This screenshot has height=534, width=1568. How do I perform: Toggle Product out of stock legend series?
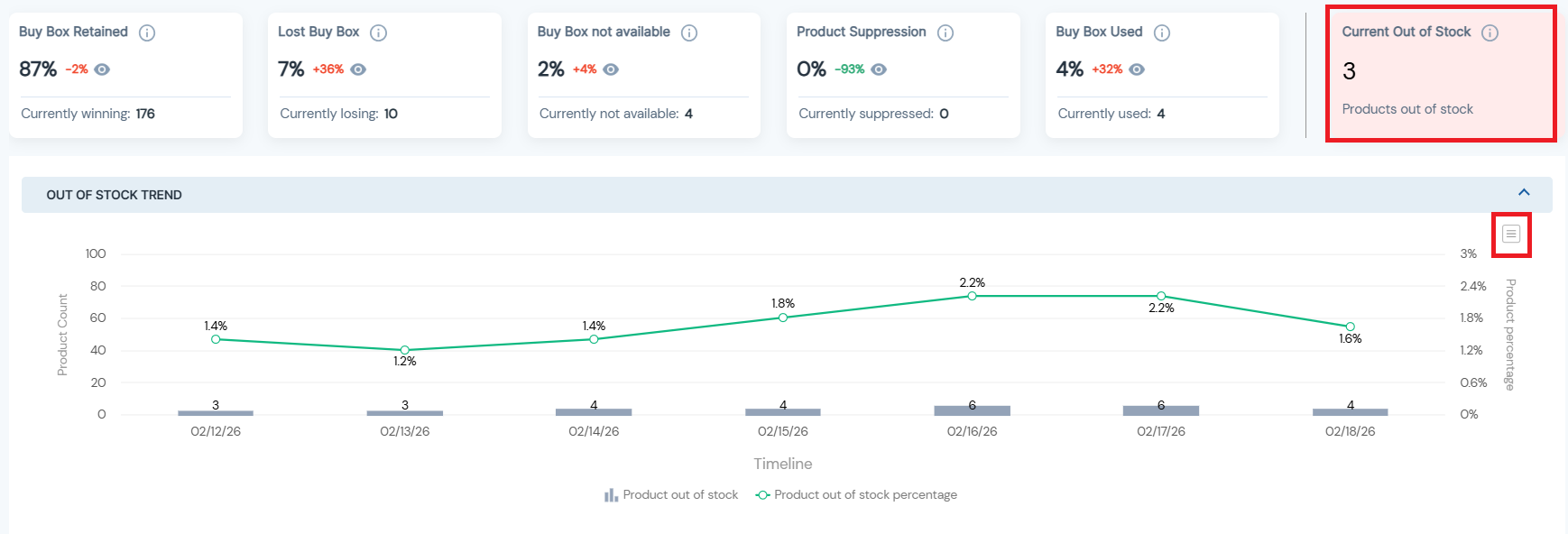[x=671, y=495]
